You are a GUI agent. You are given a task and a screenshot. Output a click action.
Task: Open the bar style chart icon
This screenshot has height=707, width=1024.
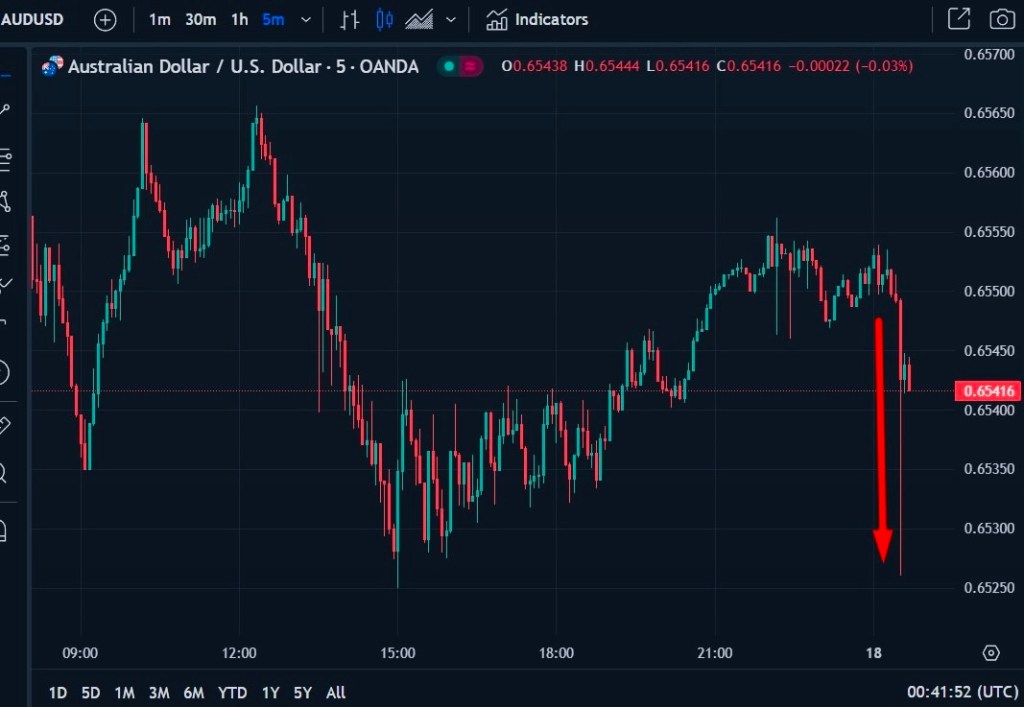349,19
